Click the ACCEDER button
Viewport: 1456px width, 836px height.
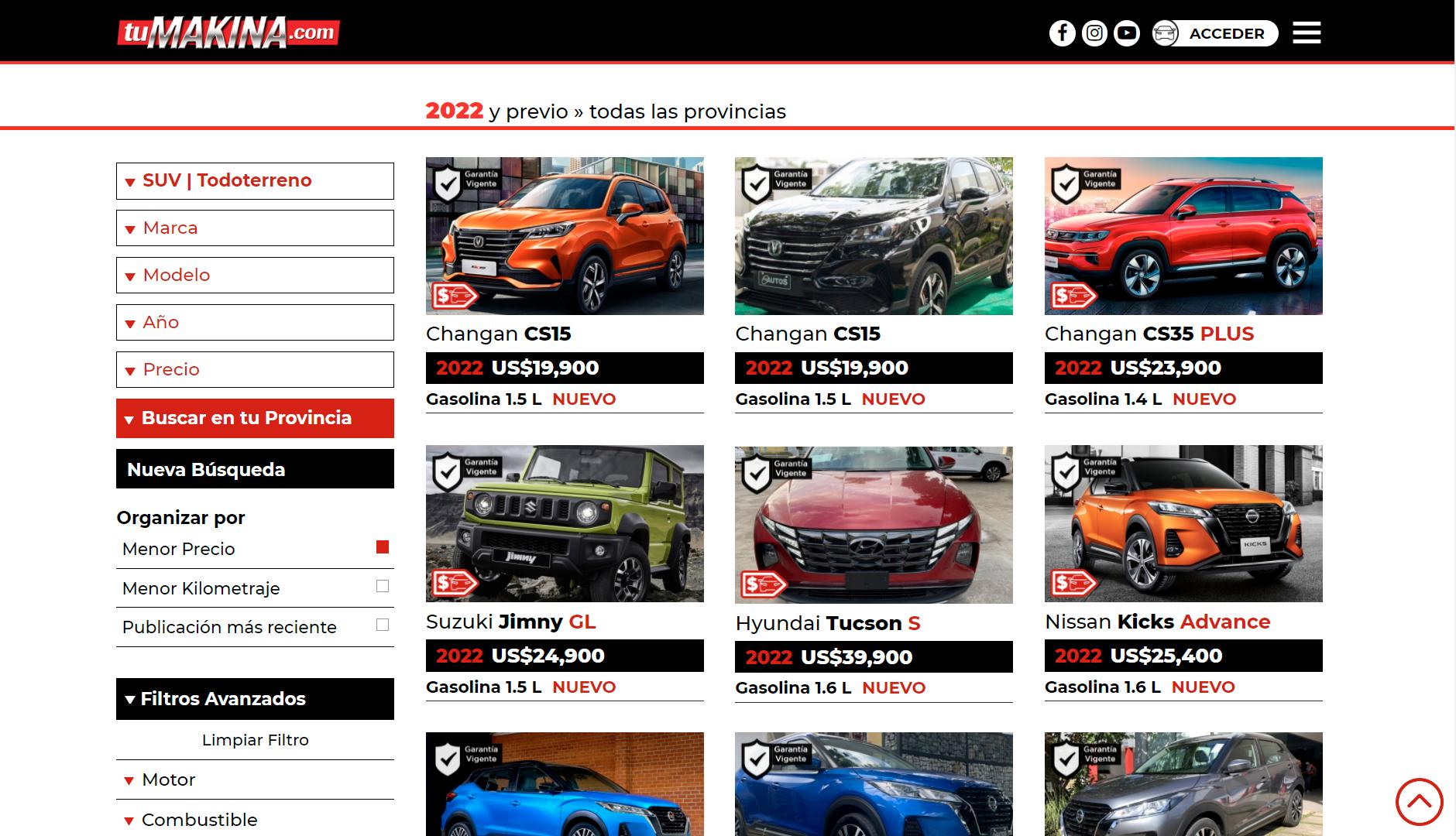pos(1226,33)
